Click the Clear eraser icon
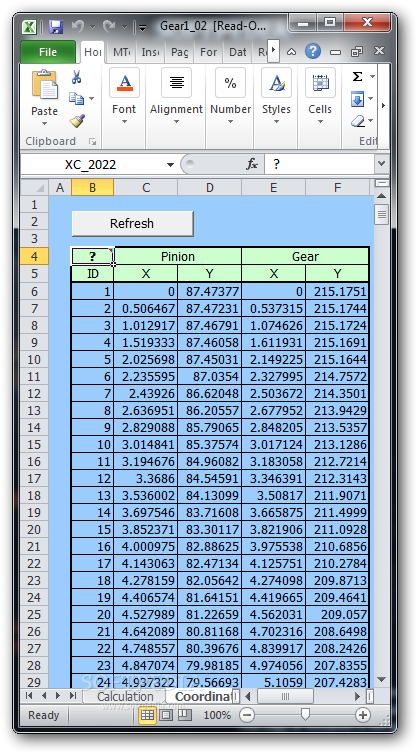 click(358, 120)
